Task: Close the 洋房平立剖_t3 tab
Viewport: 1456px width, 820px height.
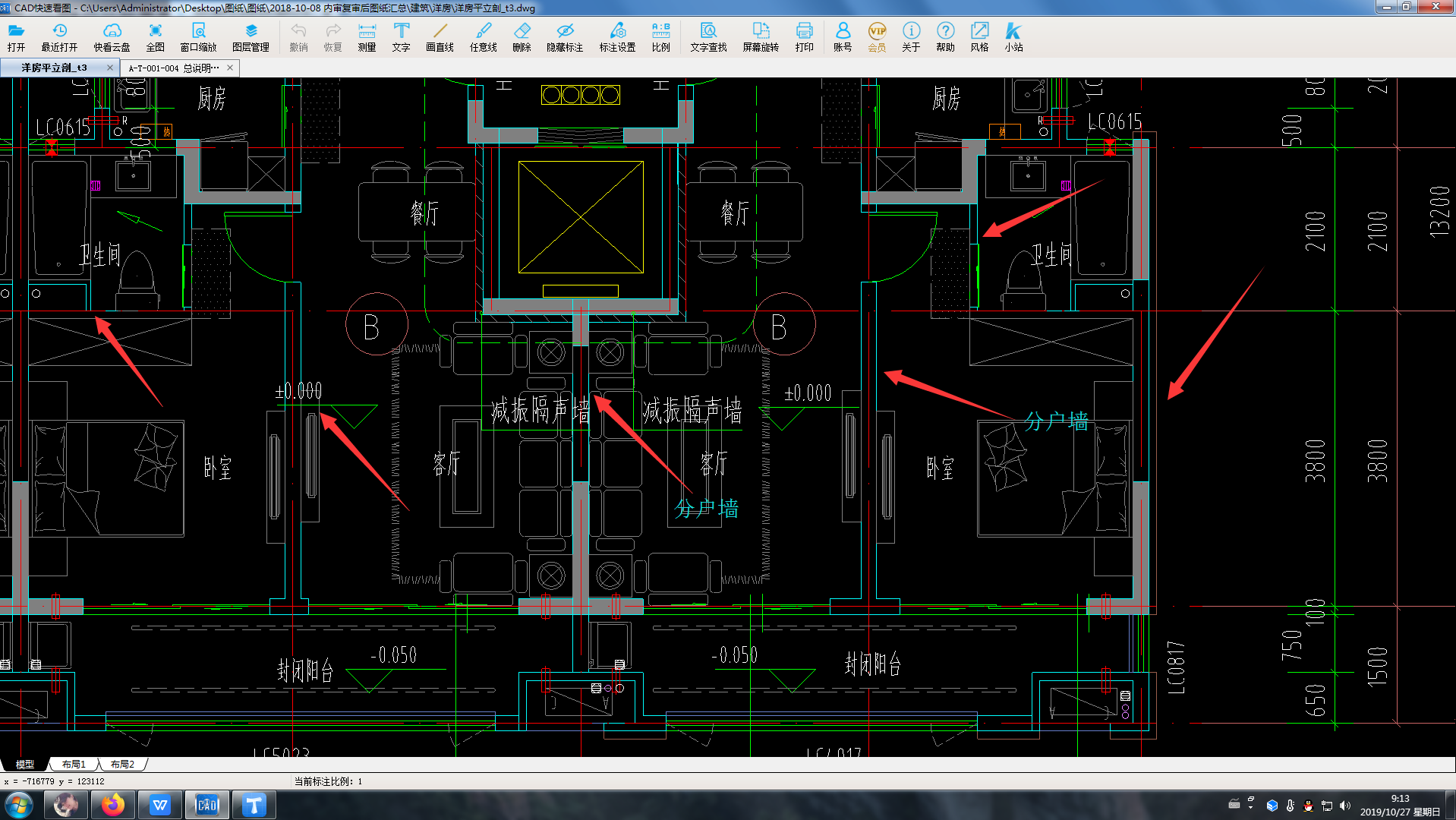Action: click(x=109, y=68)
